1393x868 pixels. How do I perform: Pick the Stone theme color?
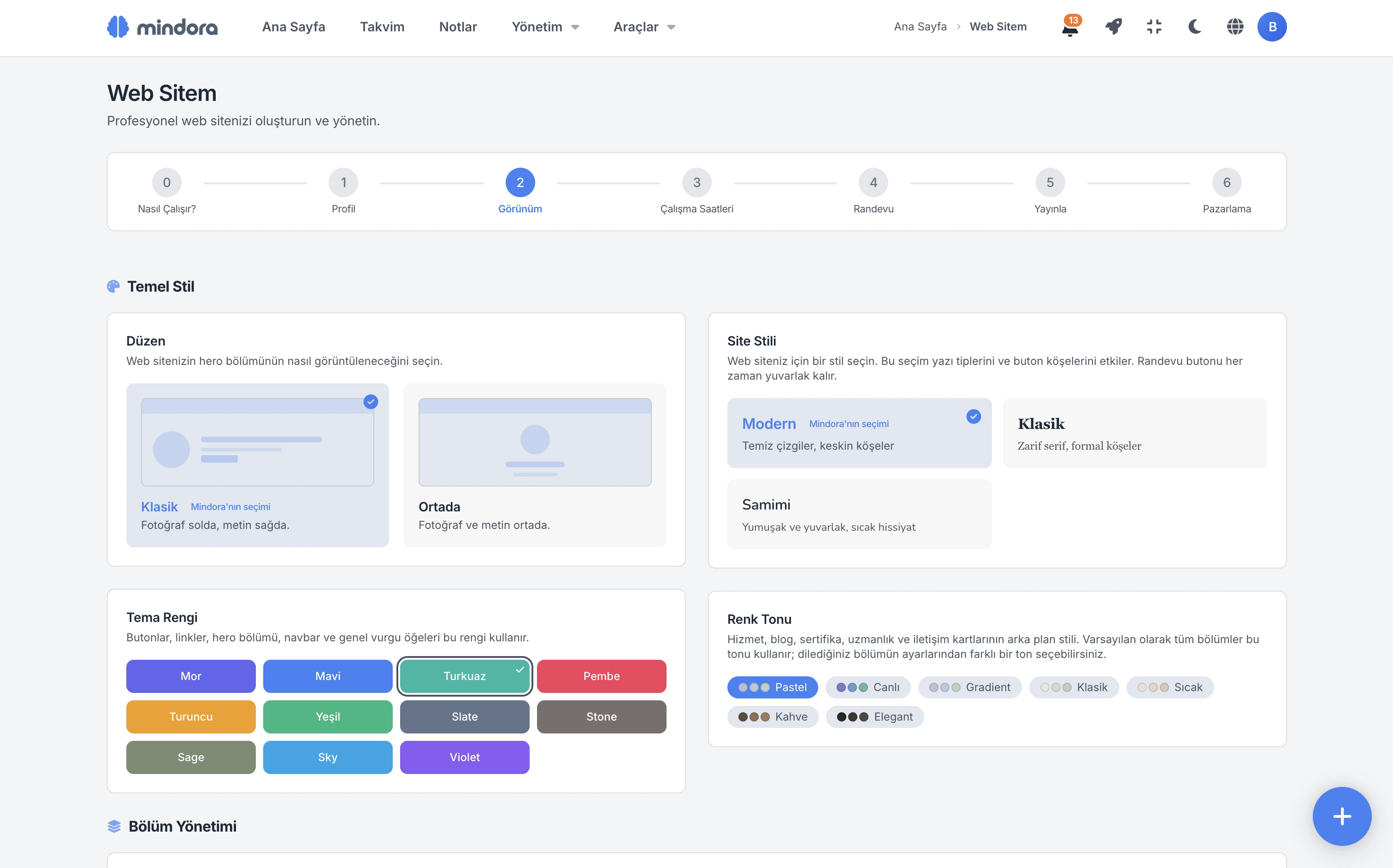(x=601, y=716)
